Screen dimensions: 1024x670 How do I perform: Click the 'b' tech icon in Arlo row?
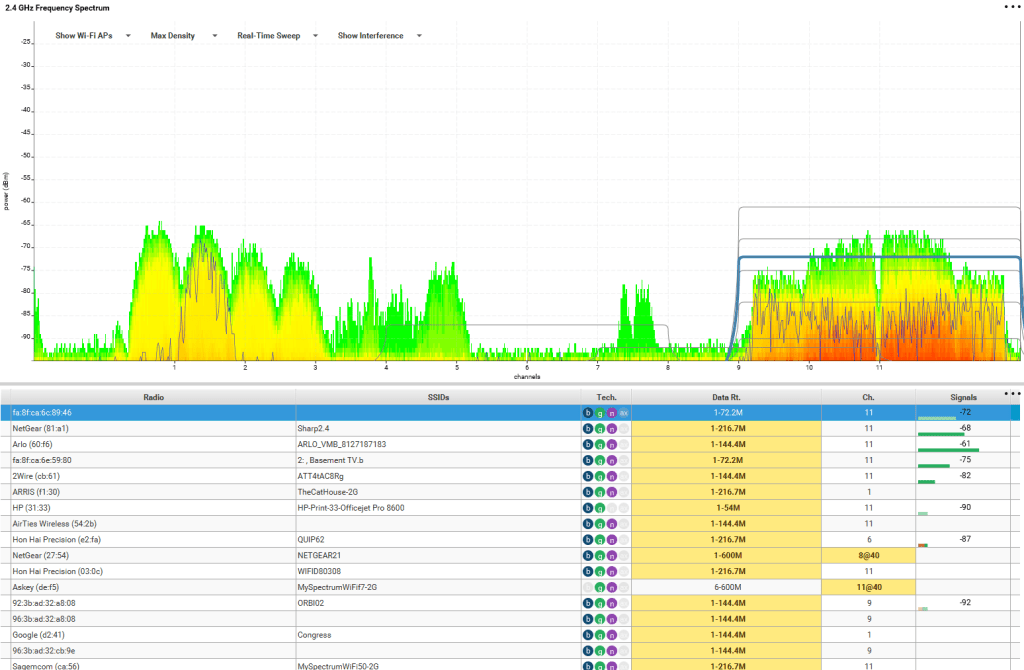click(588, 444)
